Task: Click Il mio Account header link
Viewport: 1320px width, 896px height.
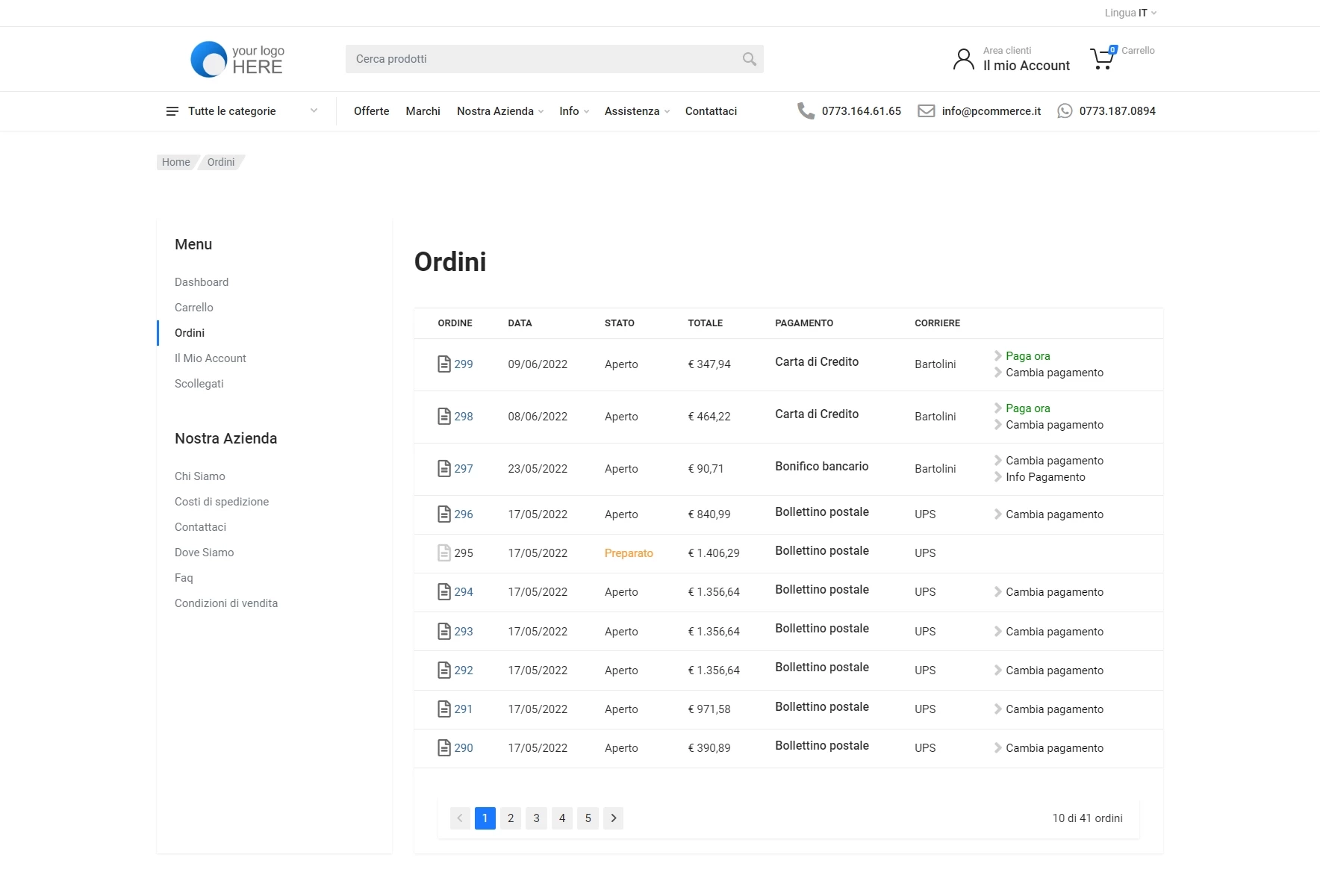Action: click(1027, 66)
